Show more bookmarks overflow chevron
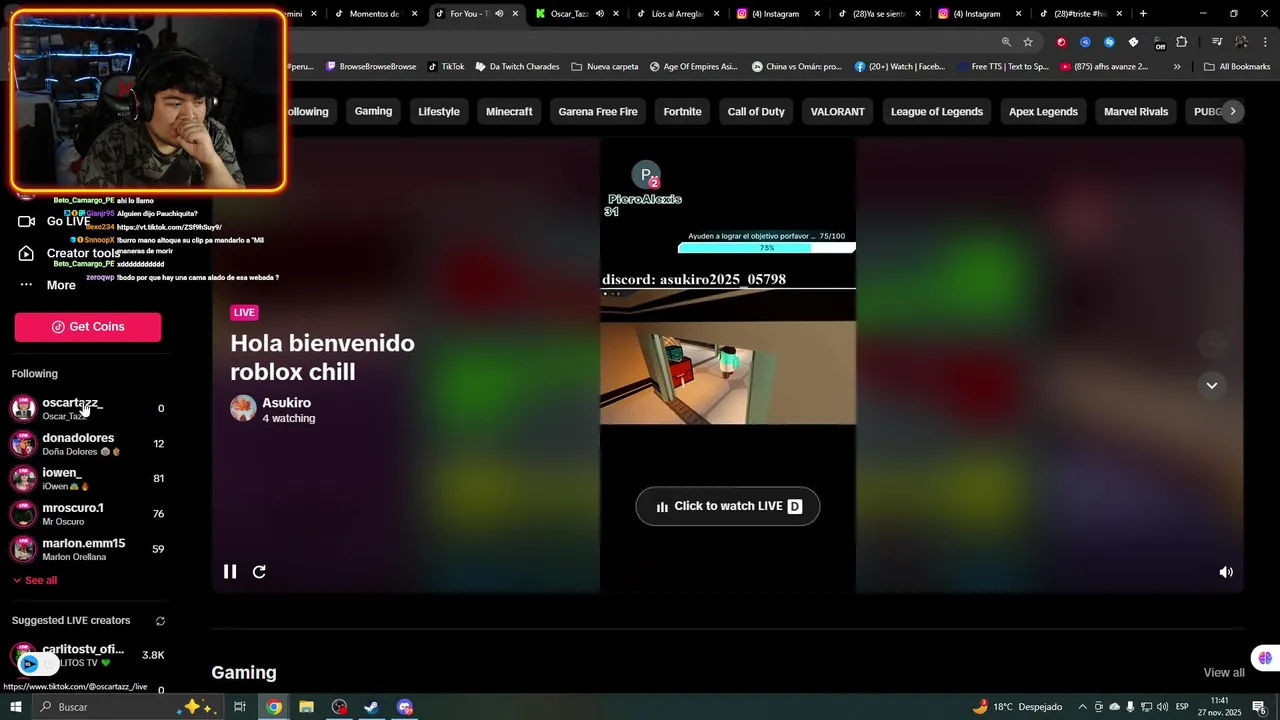This screenshot has width=1280, height=720. tap(1177, 67)
